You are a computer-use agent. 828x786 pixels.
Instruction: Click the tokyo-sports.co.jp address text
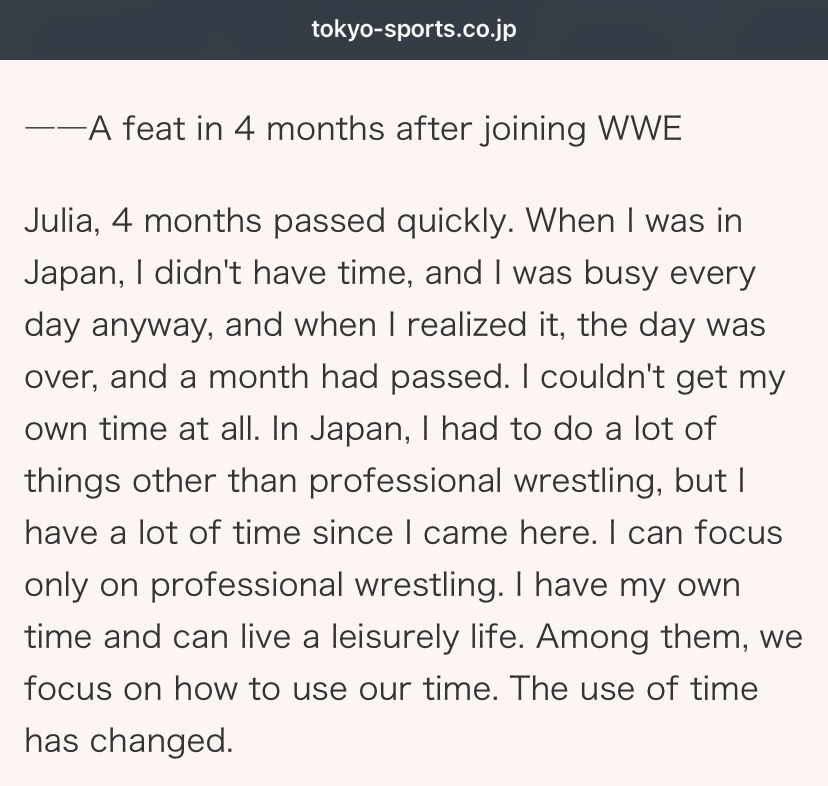point(414,30)
